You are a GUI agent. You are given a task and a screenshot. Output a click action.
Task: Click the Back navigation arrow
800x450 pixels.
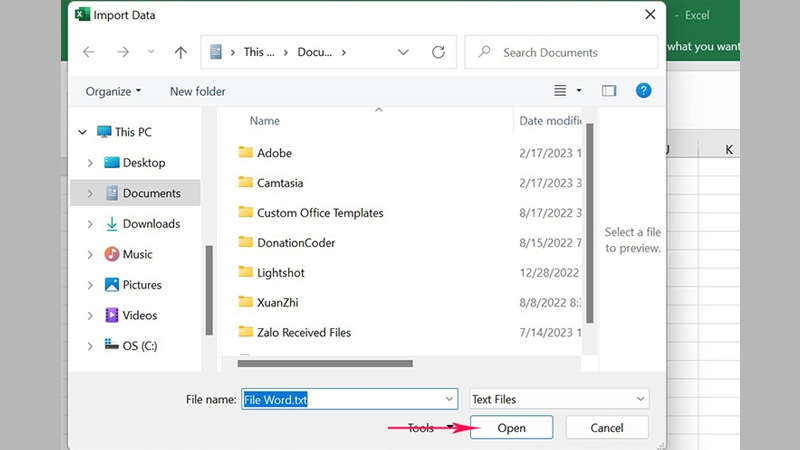tap(89, 52)
